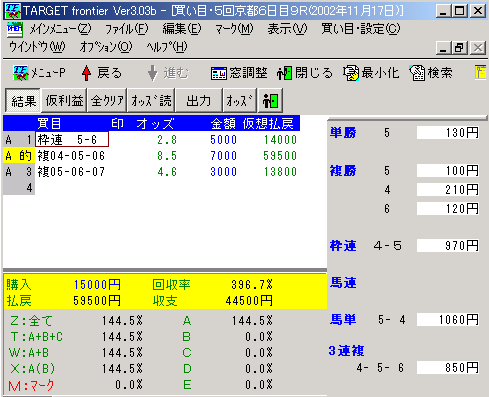Open the 検索 search tool
This screenshot has width=489, height=397.
431,73
